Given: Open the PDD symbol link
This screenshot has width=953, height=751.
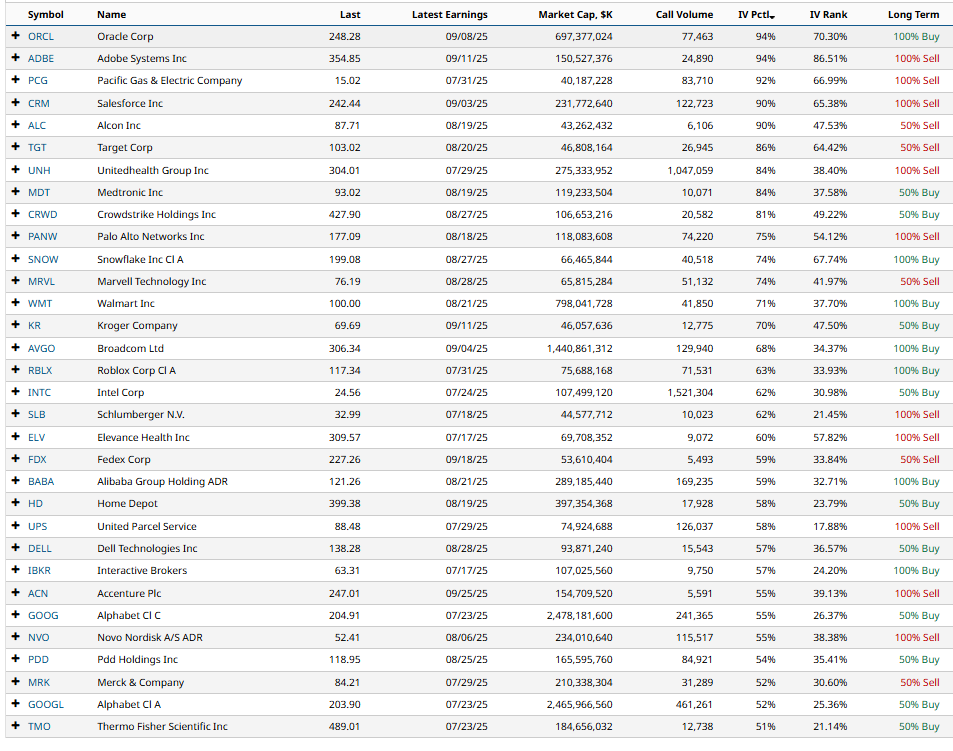Looking at the screenshot, I should (x=38, y=659).
